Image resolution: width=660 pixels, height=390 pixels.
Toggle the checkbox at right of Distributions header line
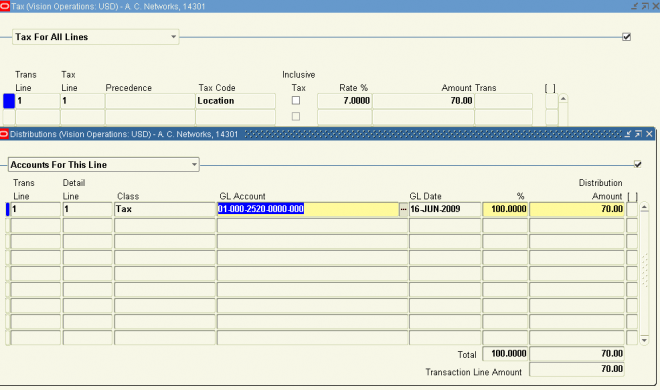click(638, 164)
